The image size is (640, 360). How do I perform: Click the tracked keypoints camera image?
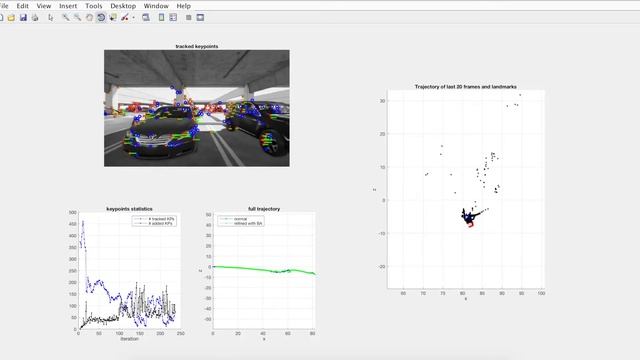pos(197,108)
